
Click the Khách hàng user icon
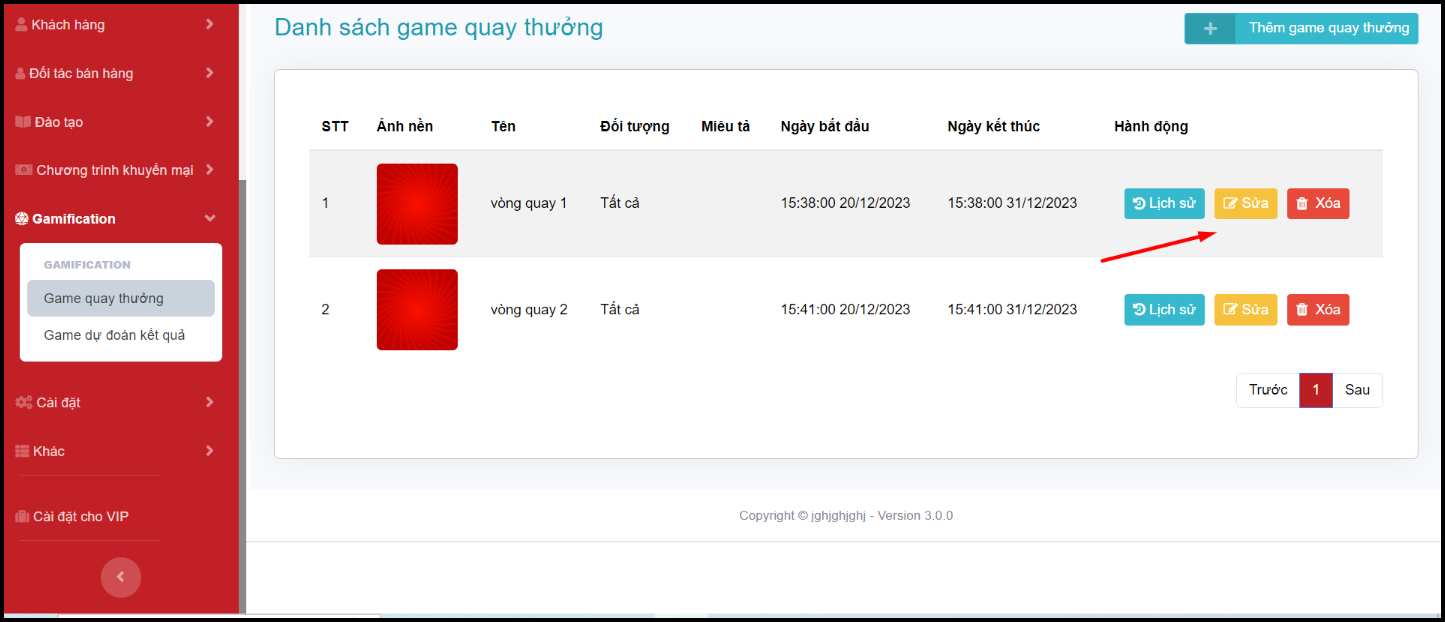pyautogui.click(x=21, y=24)
